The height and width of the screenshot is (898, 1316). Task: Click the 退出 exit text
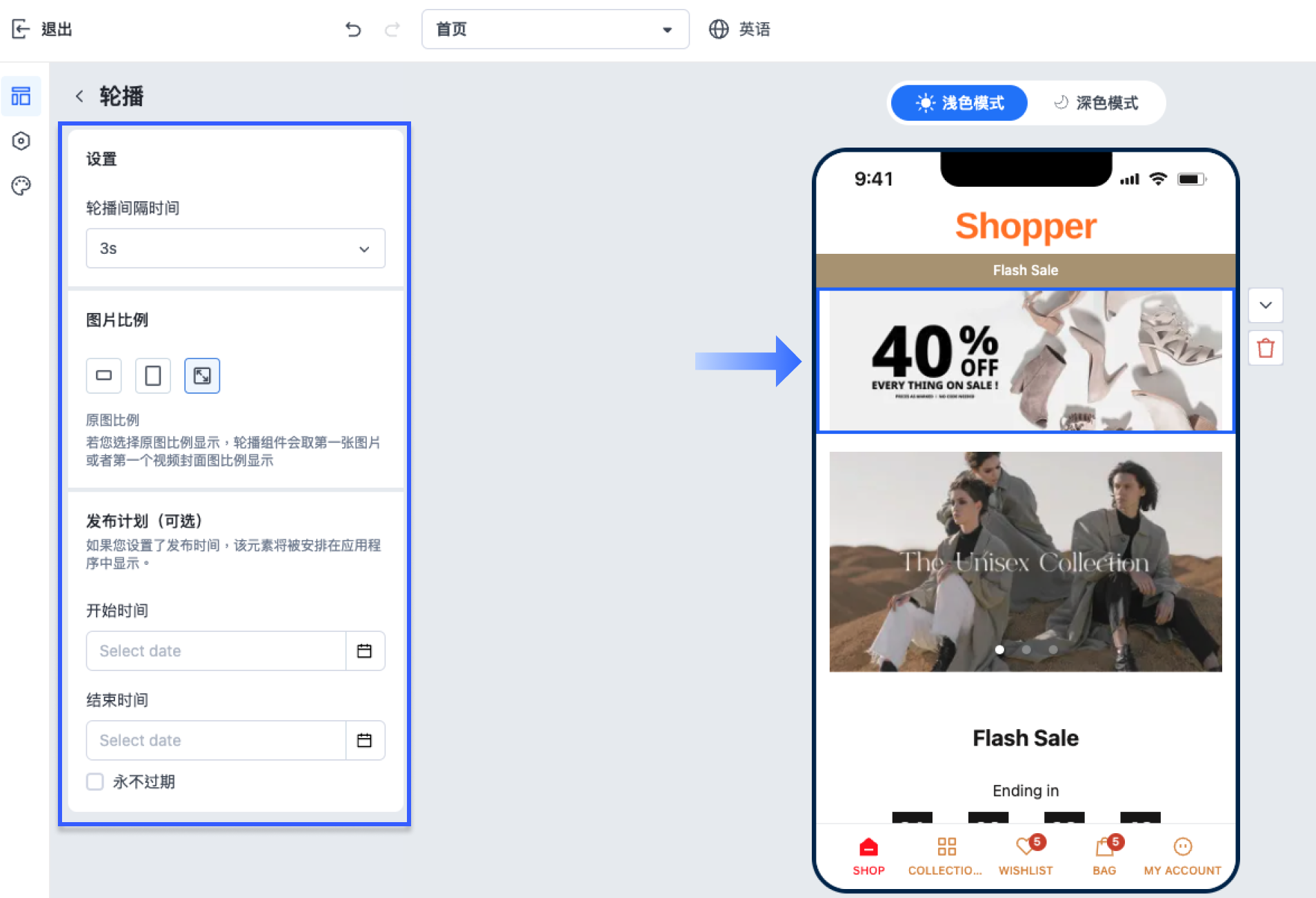point(57,29)
